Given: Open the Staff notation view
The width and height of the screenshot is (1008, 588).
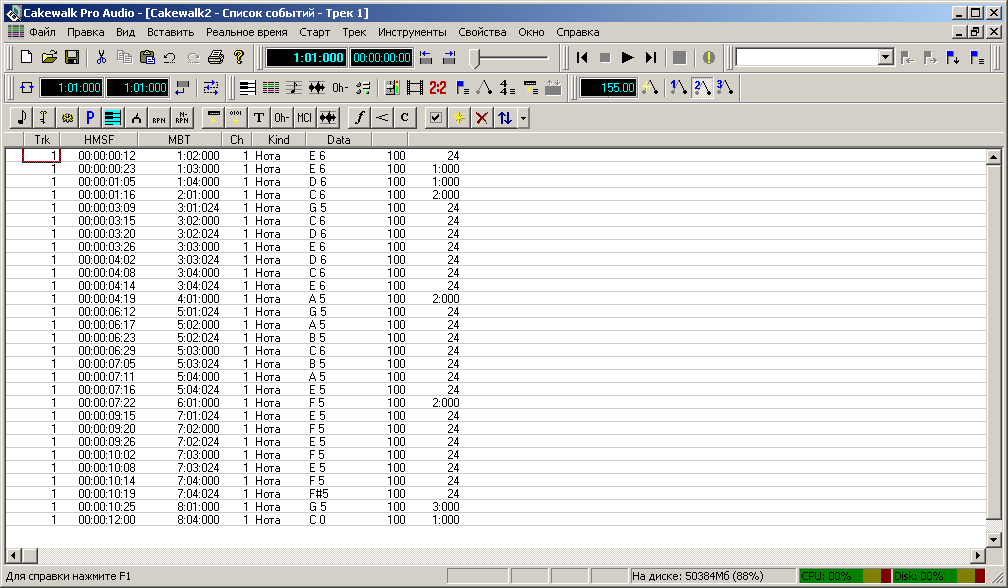Looking at the screenshot, I should [x=294, y=87].
